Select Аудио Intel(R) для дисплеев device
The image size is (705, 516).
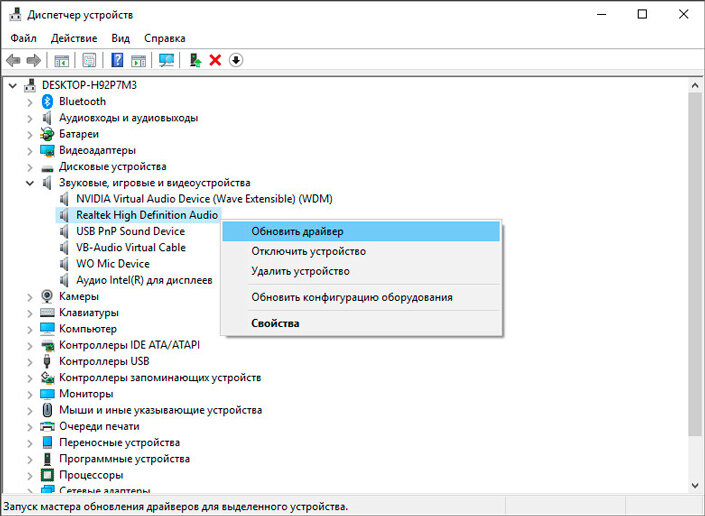point(144,280)
